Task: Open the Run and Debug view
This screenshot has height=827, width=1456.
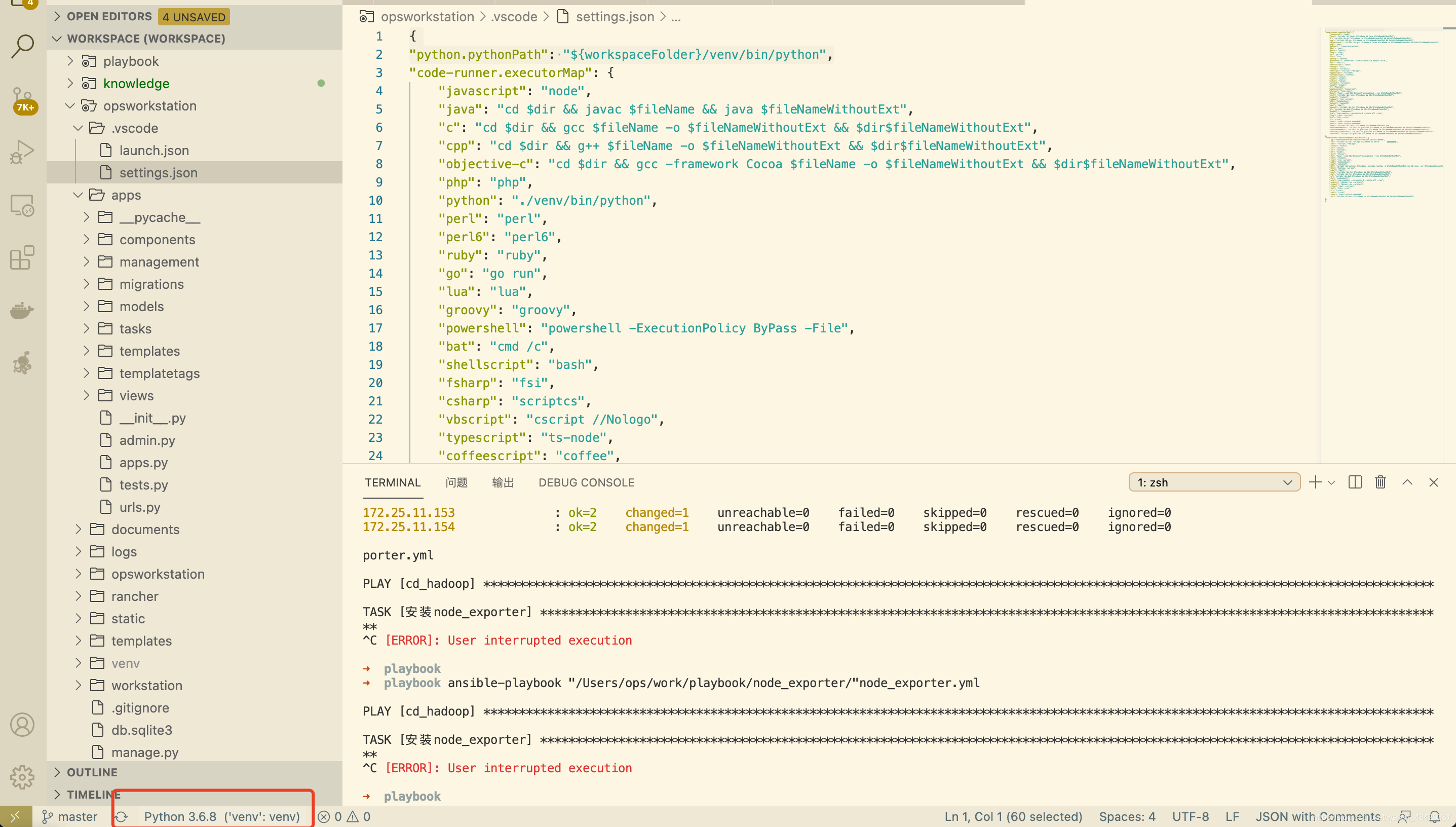Action: coord(23,152)
